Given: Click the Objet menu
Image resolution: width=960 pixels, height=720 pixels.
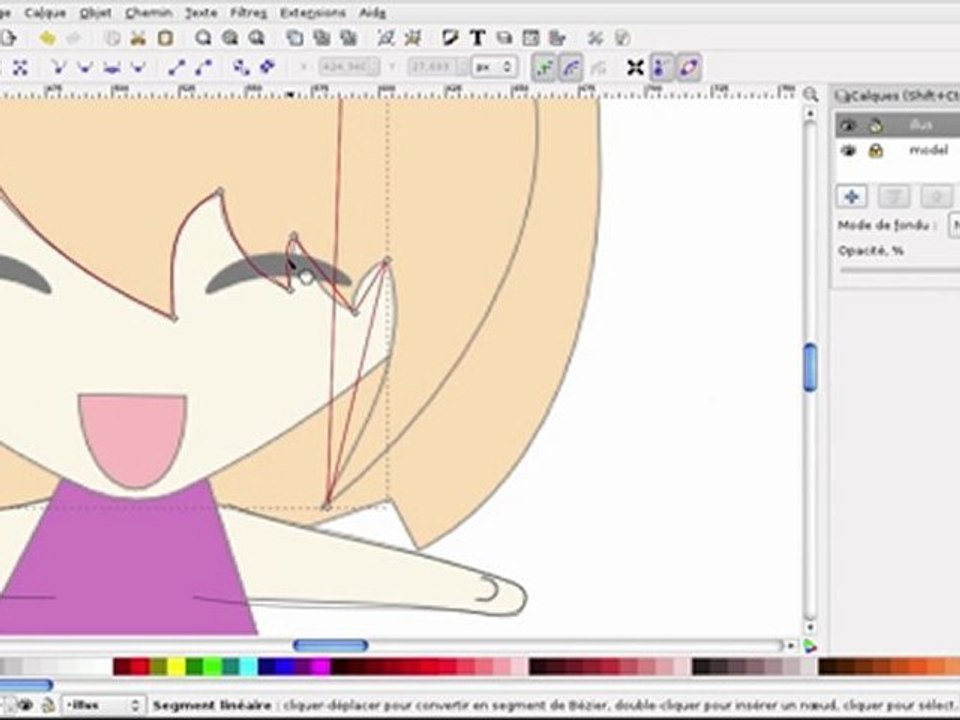Looking at the screenshot, I should (x=96, y=12).
